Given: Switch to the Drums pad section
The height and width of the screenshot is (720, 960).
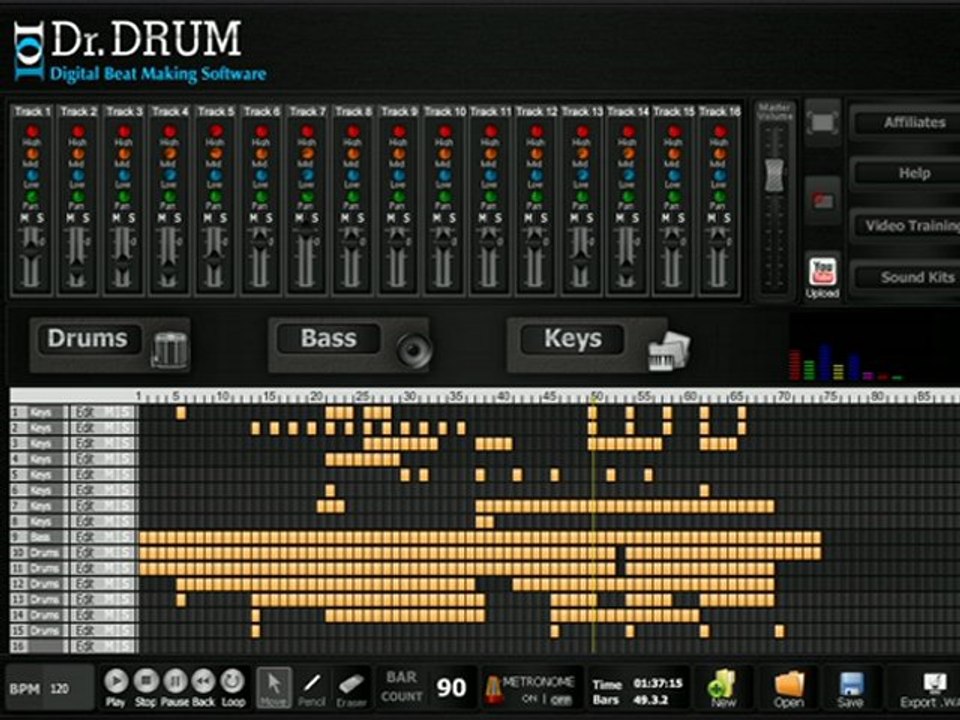Looking at the screenshot, I should coord(88,339).
